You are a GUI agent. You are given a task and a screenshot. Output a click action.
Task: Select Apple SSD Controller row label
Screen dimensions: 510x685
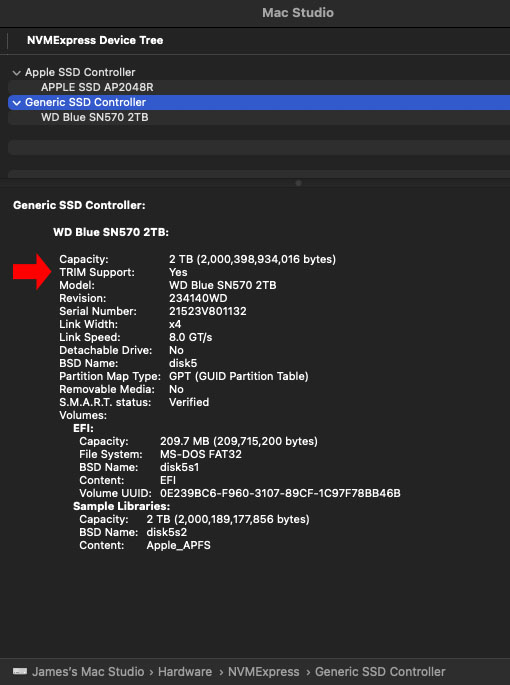pos(80,72)
